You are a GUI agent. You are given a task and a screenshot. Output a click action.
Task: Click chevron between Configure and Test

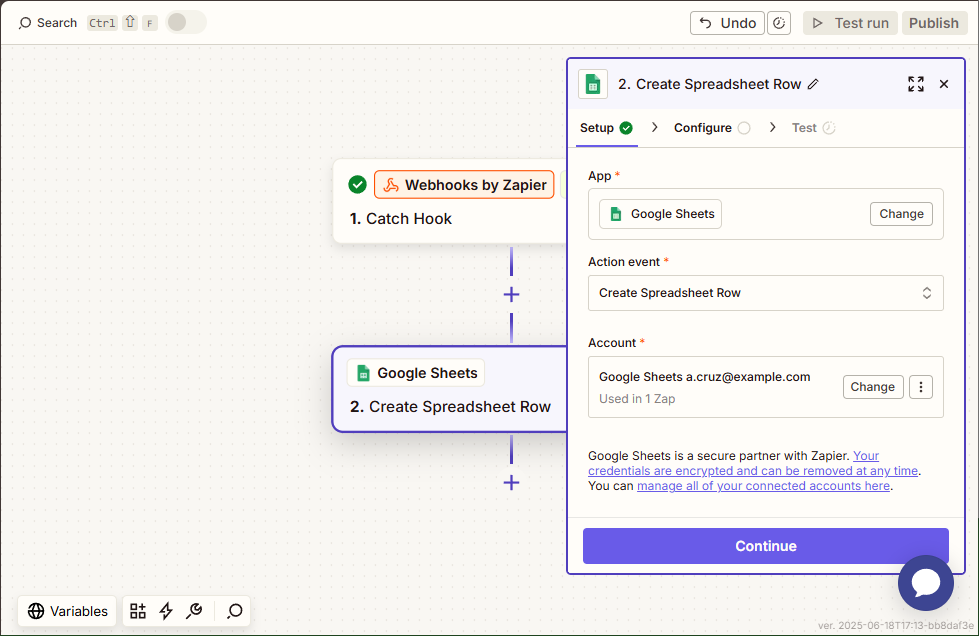point(772,127)
